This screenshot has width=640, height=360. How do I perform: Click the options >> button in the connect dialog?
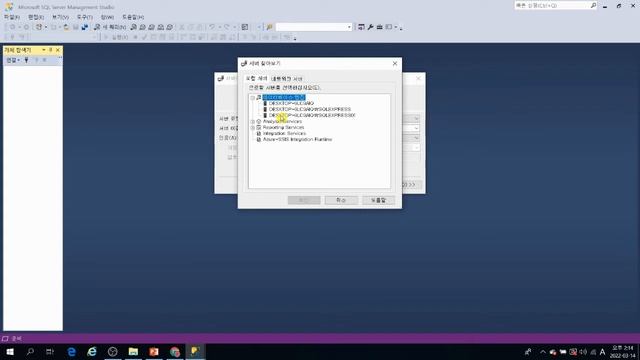tap(411, 185)
